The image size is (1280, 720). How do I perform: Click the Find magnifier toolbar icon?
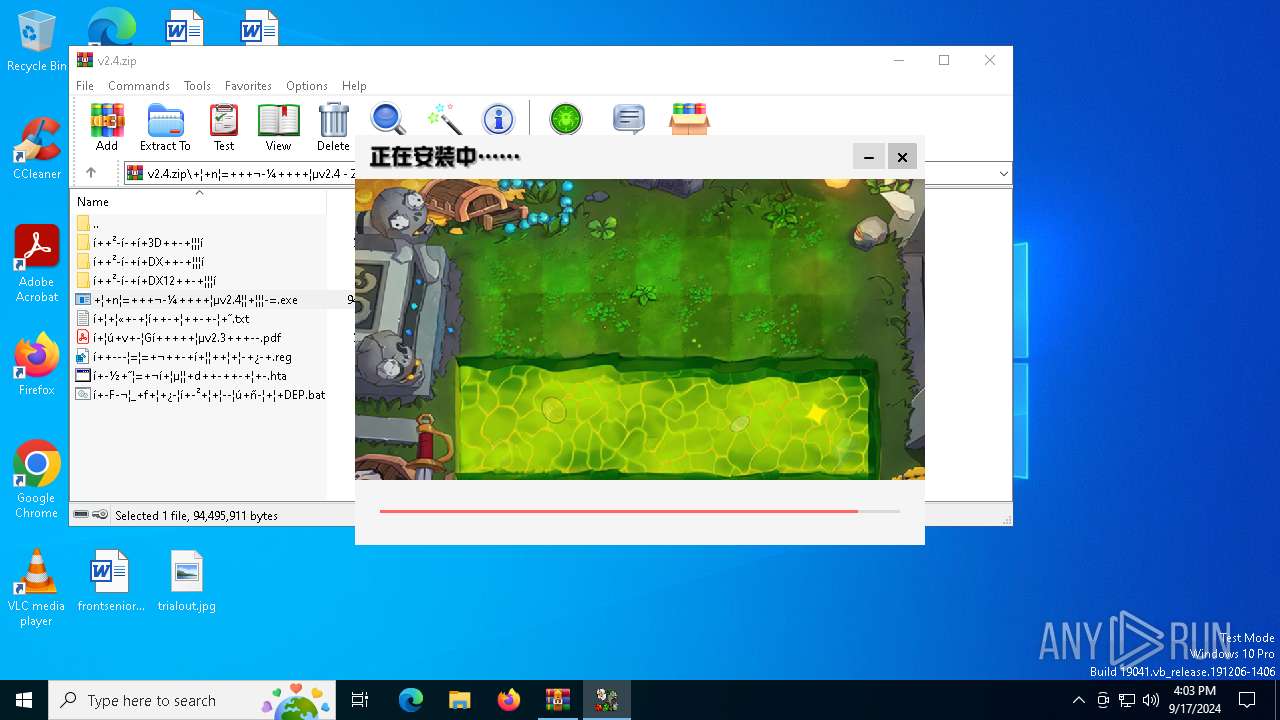(388, 119)
